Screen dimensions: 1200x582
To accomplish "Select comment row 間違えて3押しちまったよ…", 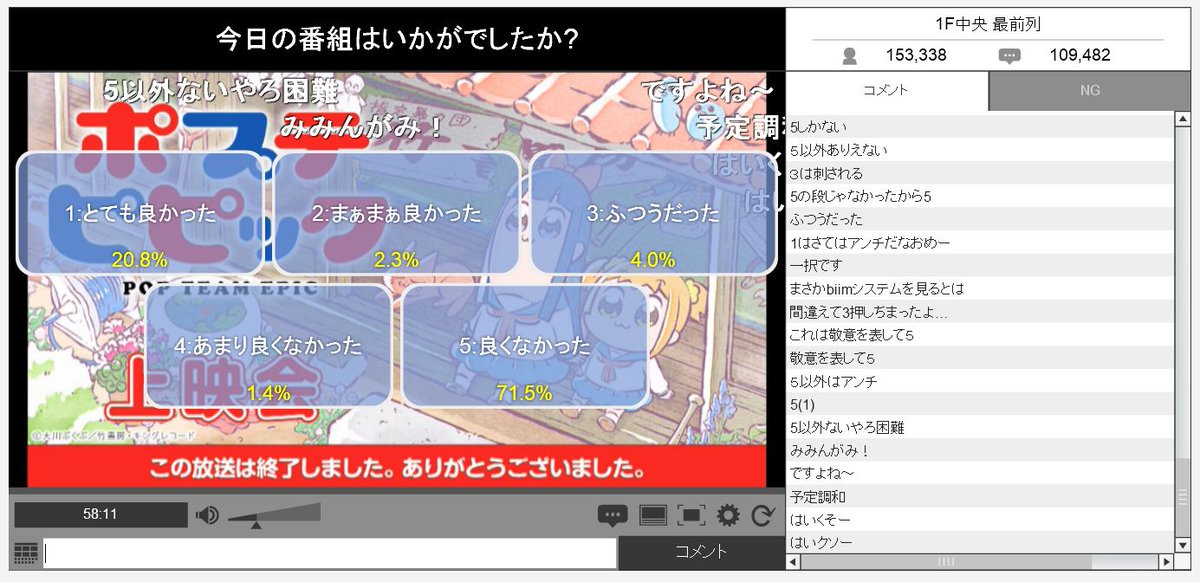I will point(980,312).
